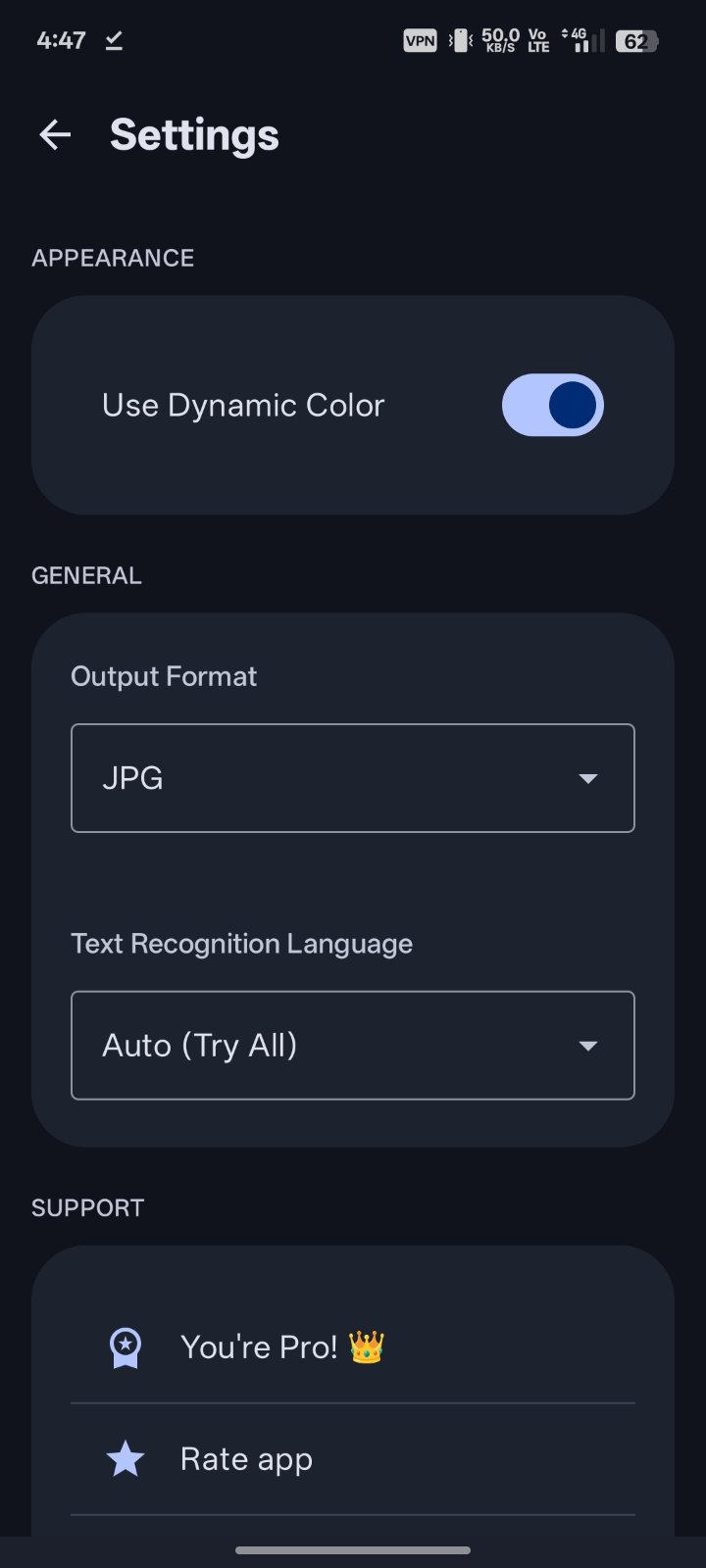Tap the star icon beside Rate app
The image size is (706, 1568).
(126, 1459)
